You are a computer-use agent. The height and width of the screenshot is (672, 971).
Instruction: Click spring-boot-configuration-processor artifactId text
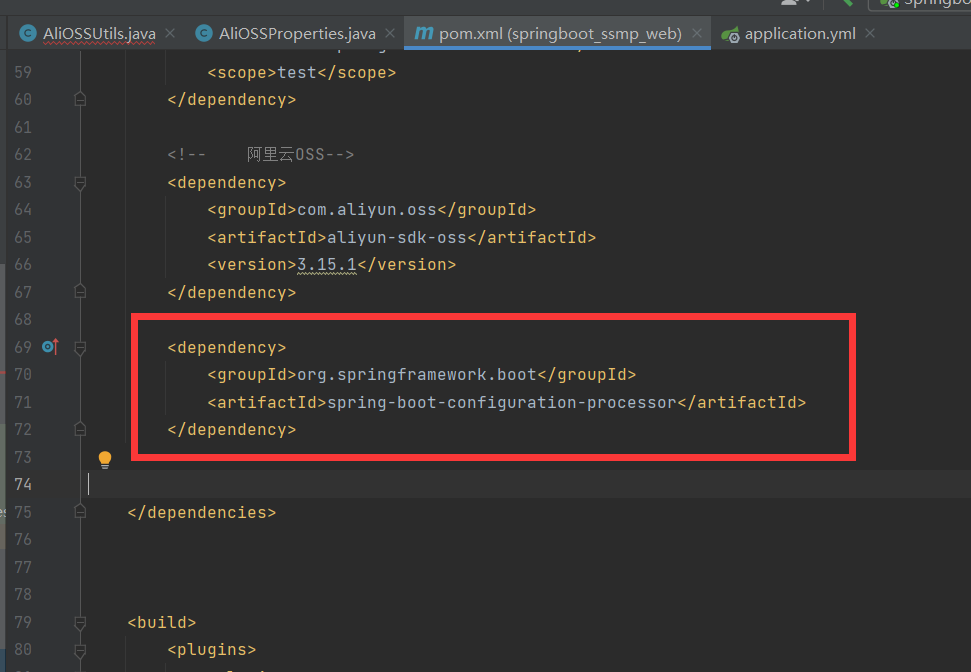pyautogui.click(x=502, y=403)
